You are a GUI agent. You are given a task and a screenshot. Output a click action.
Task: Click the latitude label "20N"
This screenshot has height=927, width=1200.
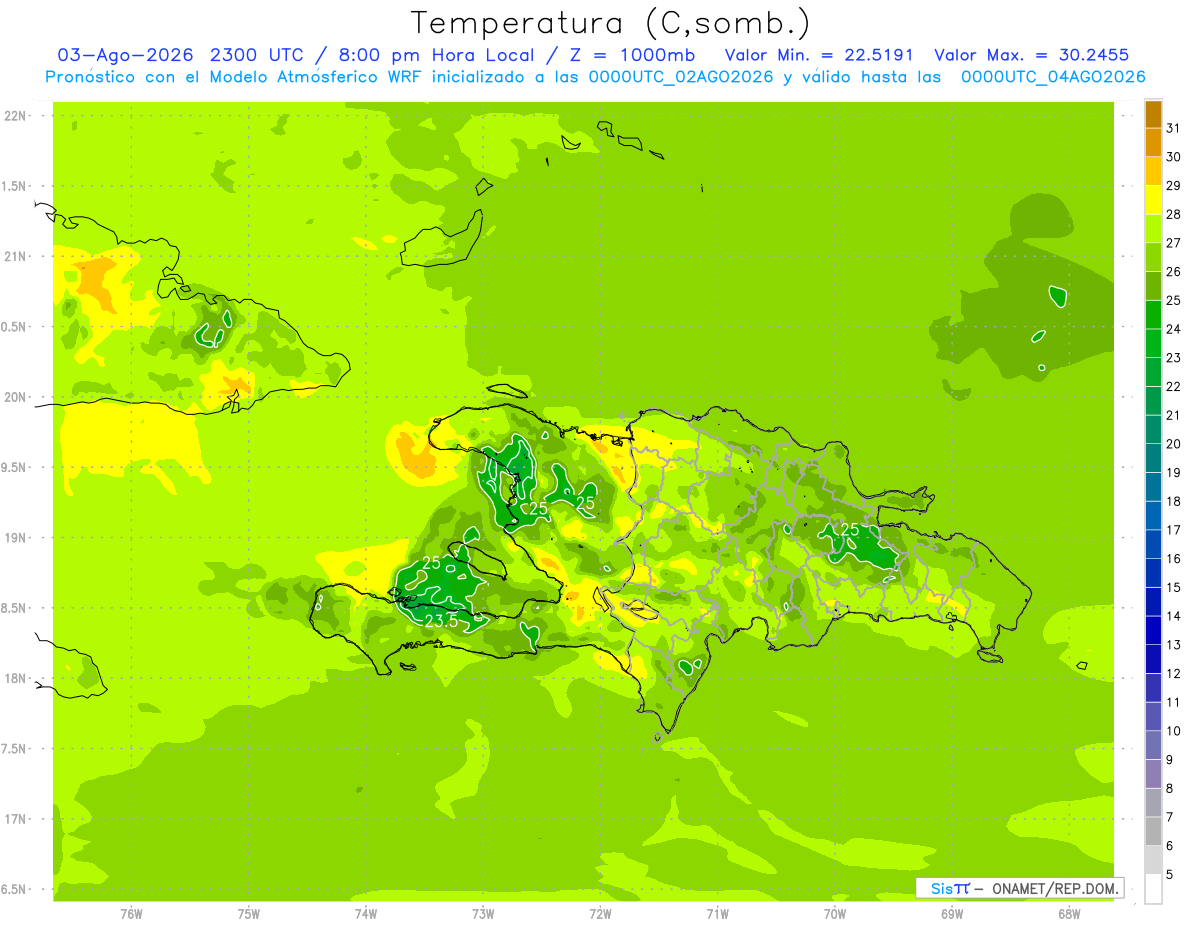point(15,397)
